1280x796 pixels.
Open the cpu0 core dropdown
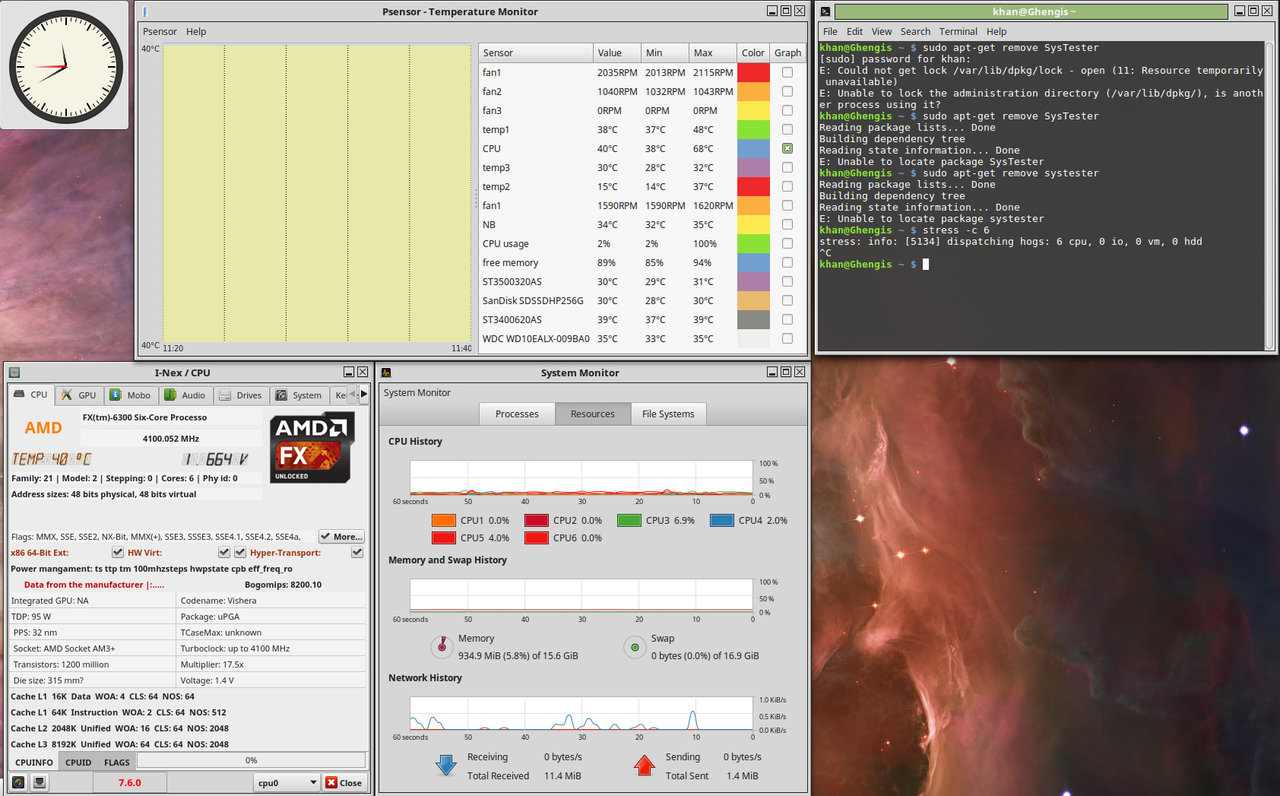pos(286,782)
